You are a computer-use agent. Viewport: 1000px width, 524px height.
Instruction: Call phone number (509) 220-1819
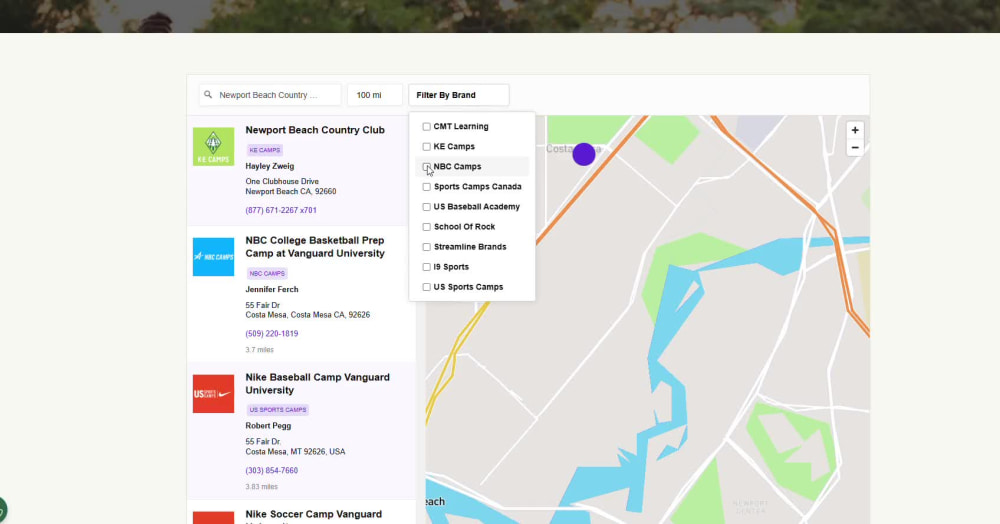(272, 333)
